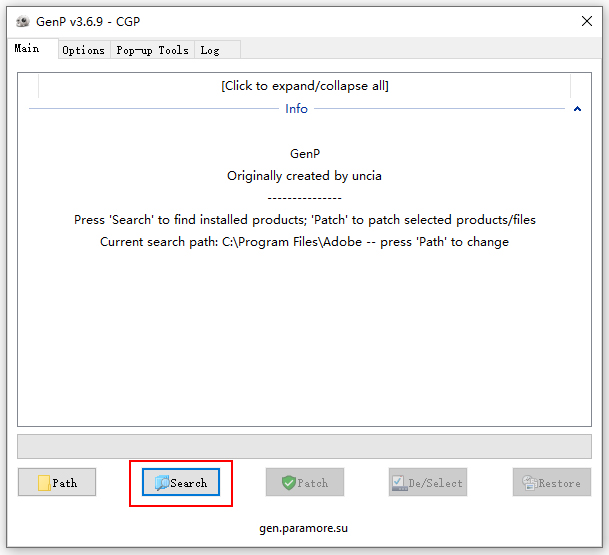The image size is (609, 555).
Task: Open the Pop-up Tools tab
Action: point(152,50)
